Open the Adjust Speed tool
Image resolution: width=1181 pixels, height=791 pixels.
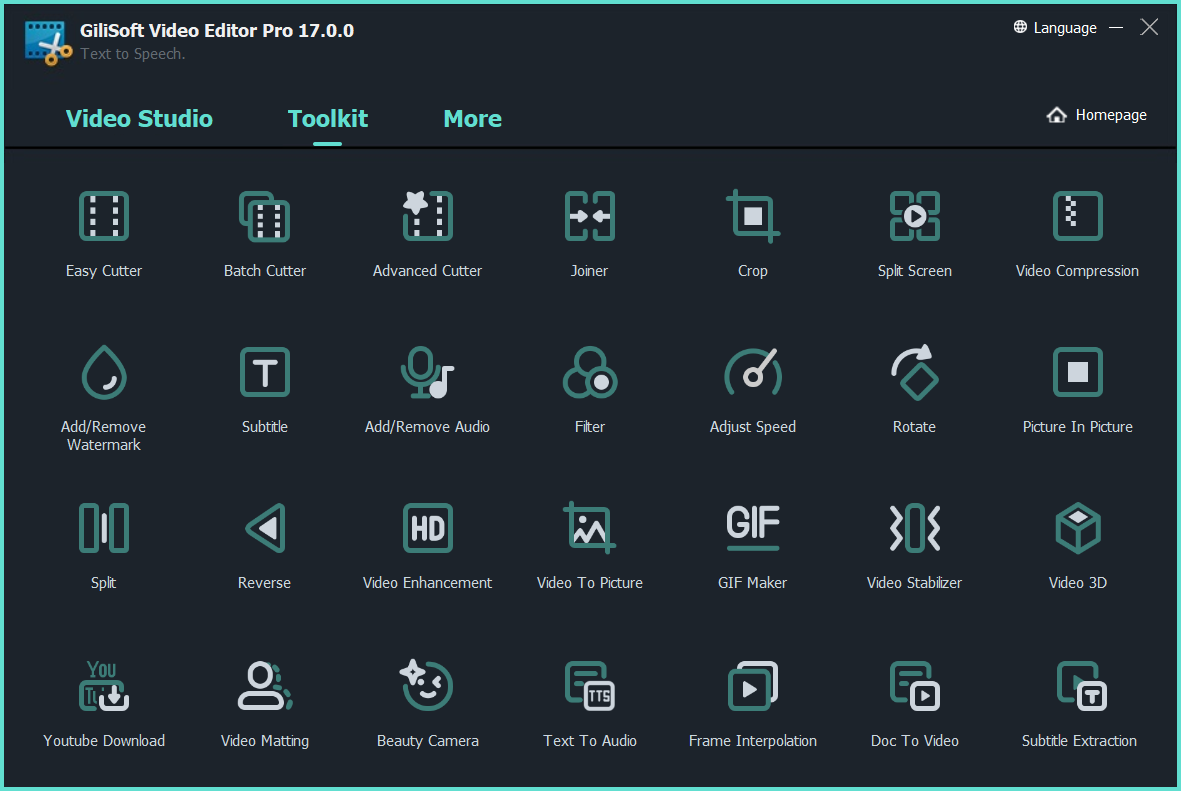[752, 373]
